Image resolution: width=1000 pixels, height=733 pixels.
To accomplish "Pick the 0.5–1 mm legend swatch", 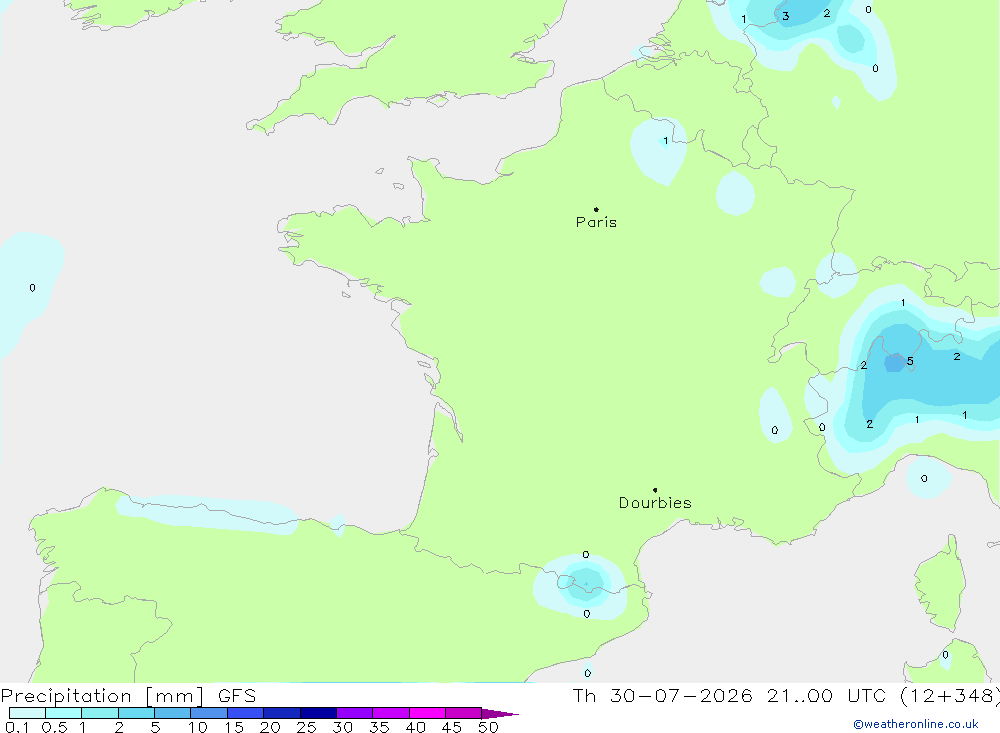I will coord(64,713).
